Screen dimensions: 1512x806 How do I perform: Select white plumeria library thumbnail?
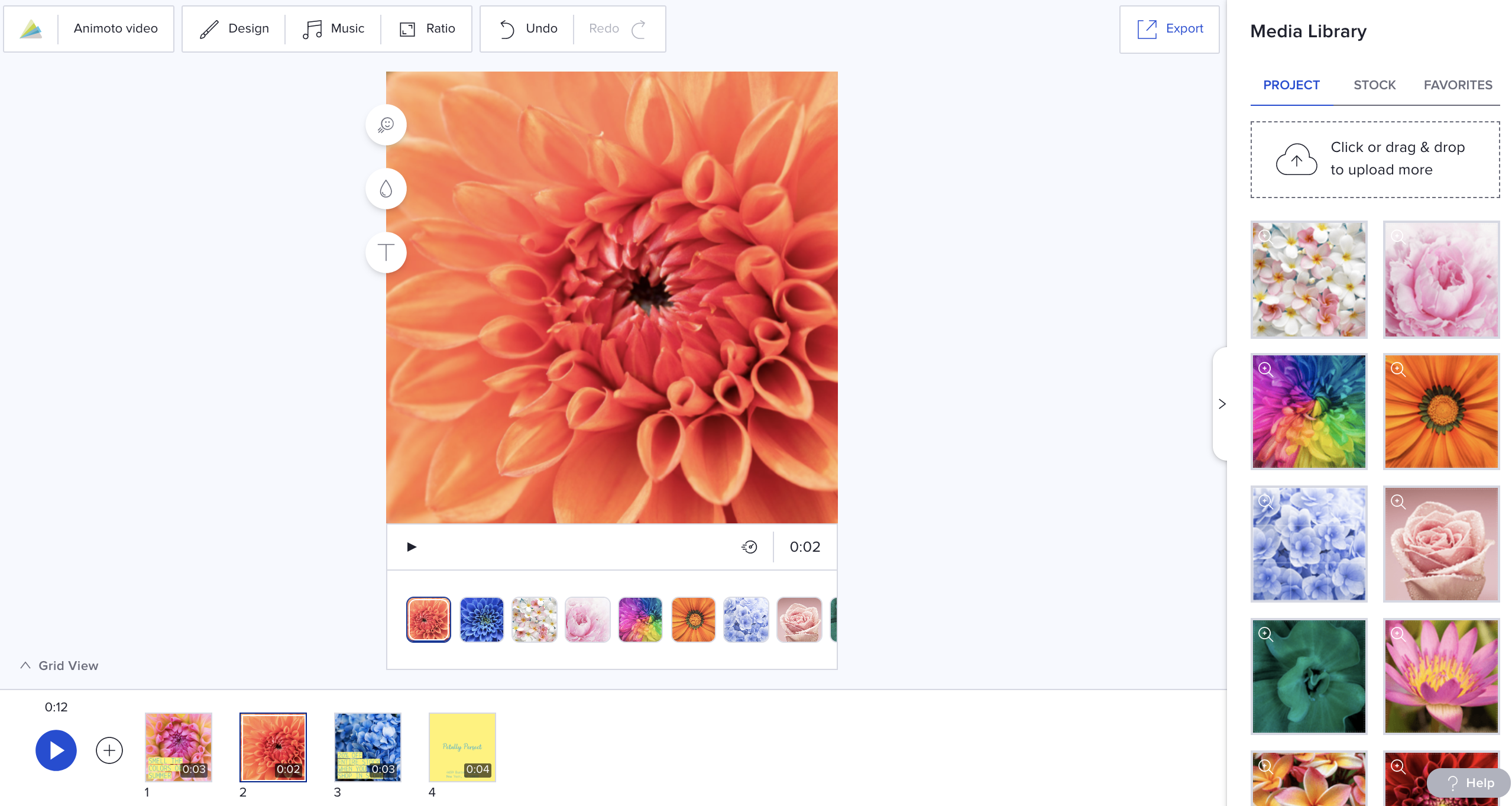1309,280
